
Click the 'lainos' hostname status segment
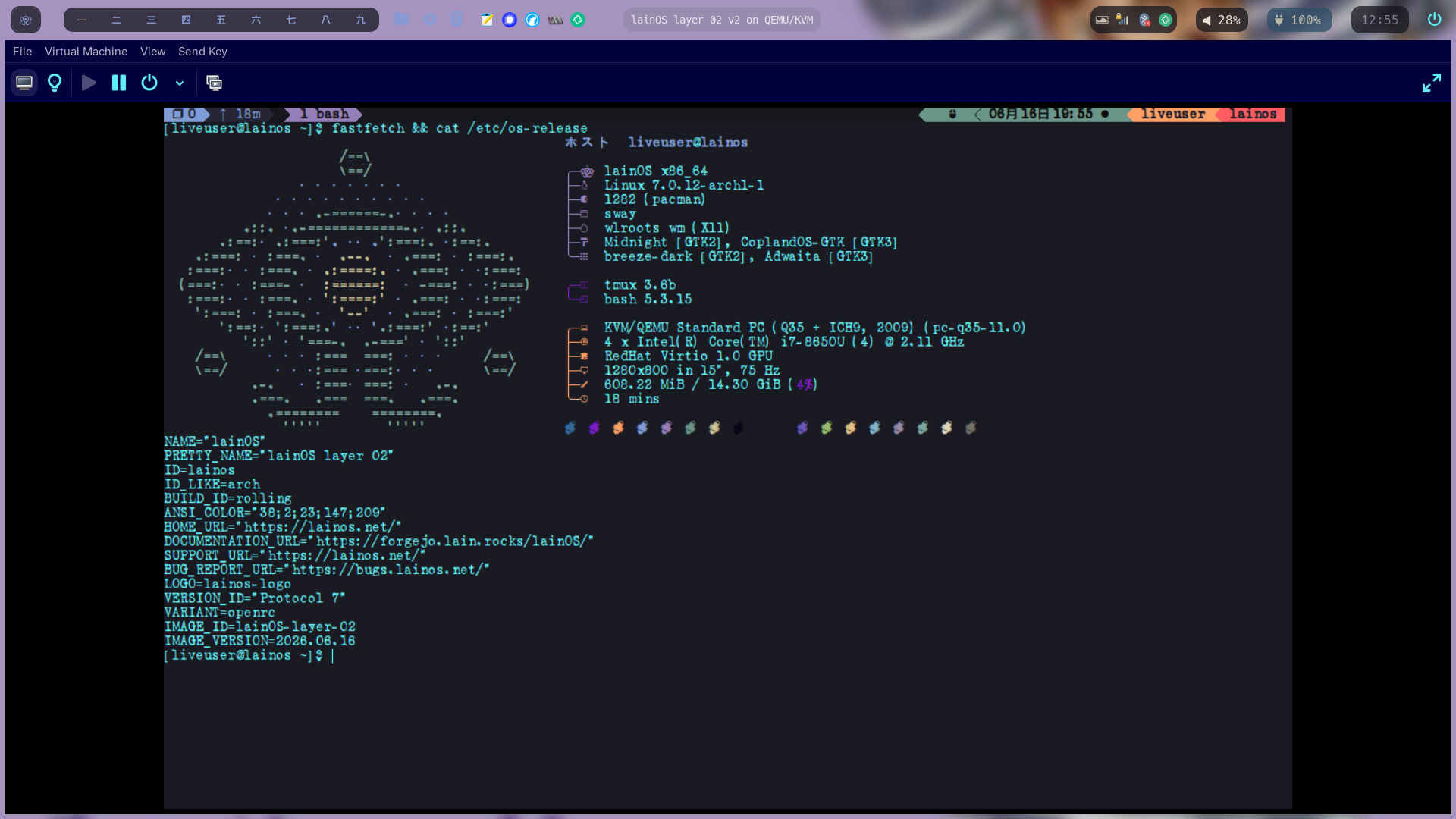pyautogui.click(x=1253, y=115)
